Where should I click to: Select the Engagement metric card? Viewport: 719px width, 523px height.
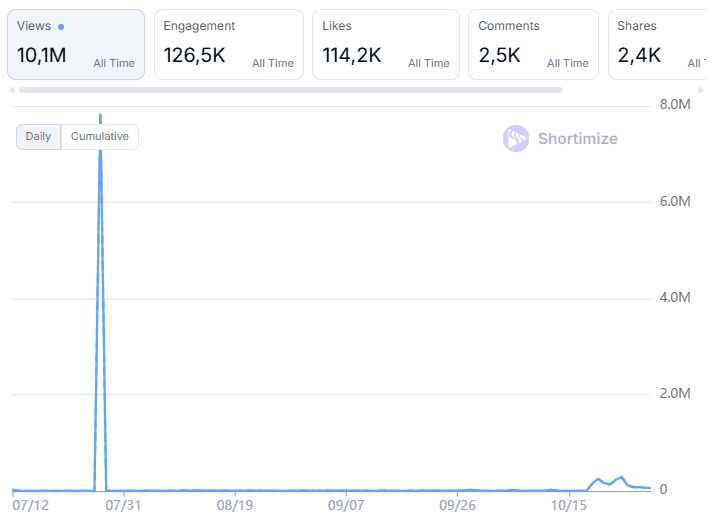point(228,45)
